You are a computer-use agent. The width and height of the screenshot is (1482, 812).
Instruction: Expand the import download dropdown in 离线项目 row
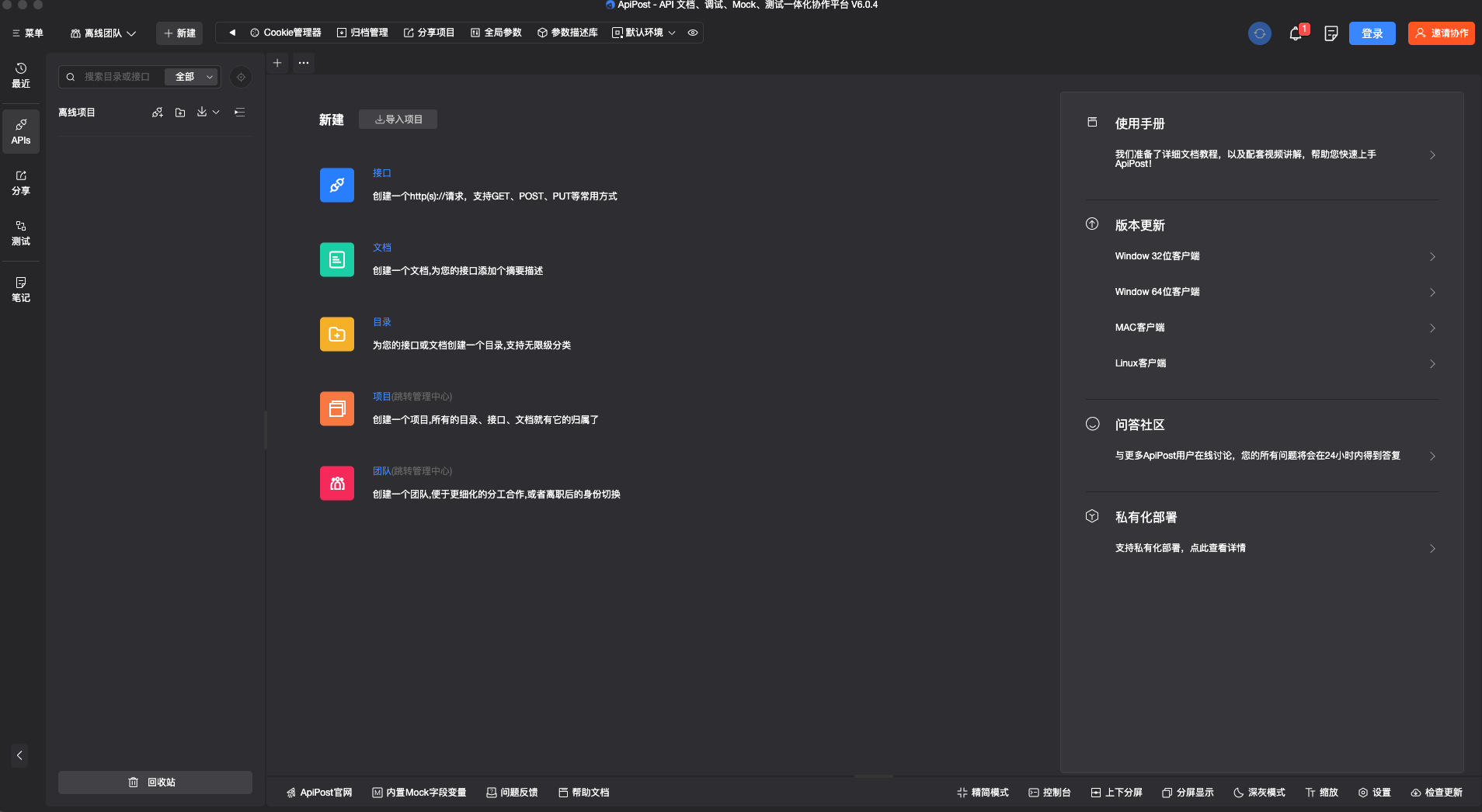coord(208,113)
